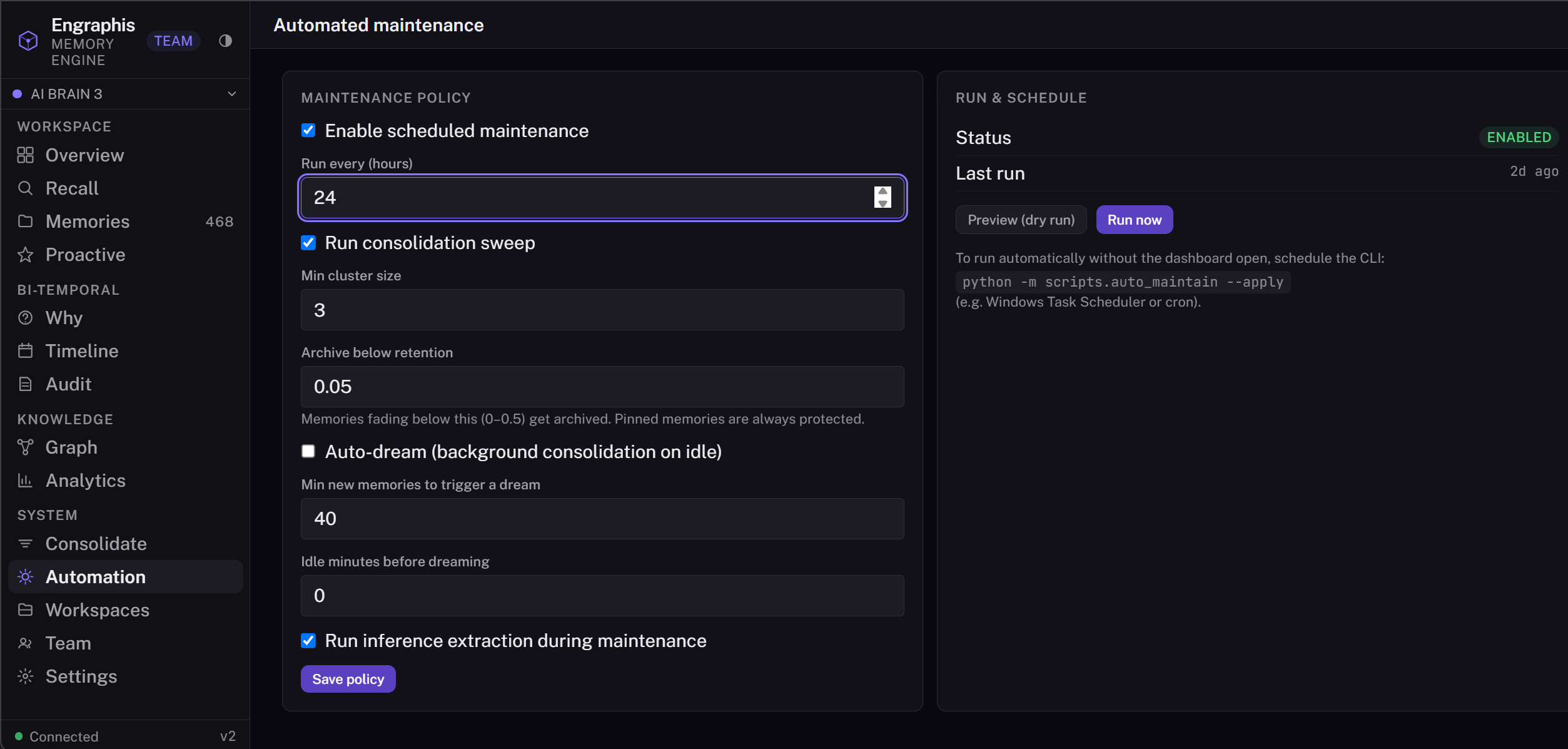Click the Consolidate filter-lines icon

[x=25, y=544]
